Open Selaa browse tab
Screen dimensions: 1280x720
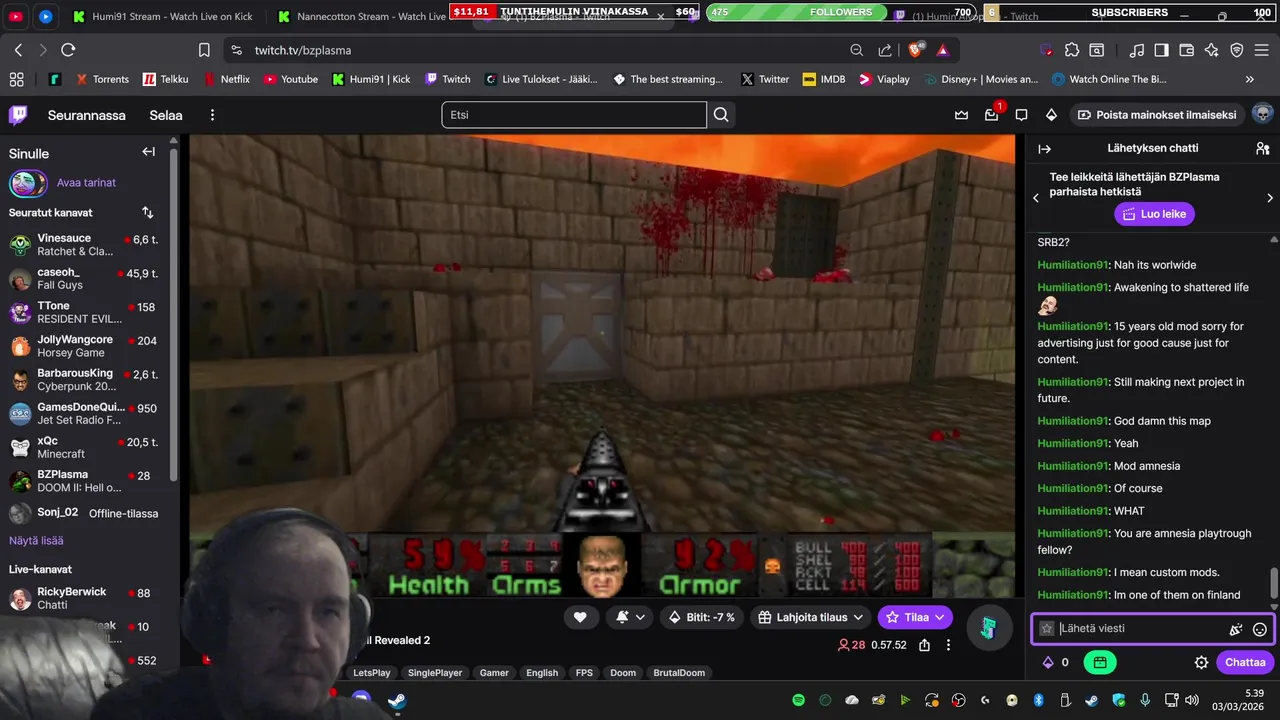(166, 115)
